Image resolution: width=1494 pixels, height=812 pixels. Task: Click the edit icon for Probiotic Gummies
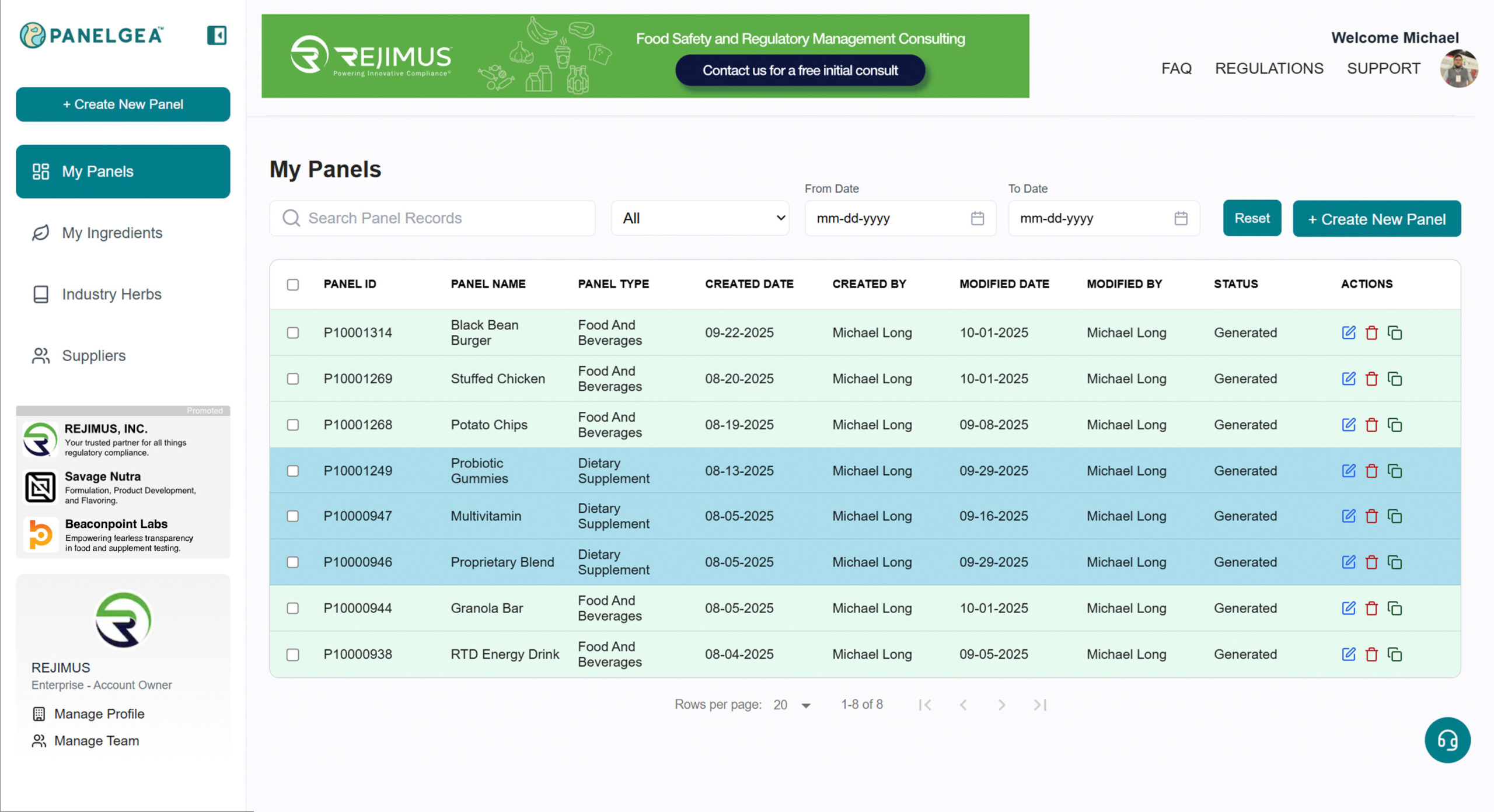point(1348,471)
